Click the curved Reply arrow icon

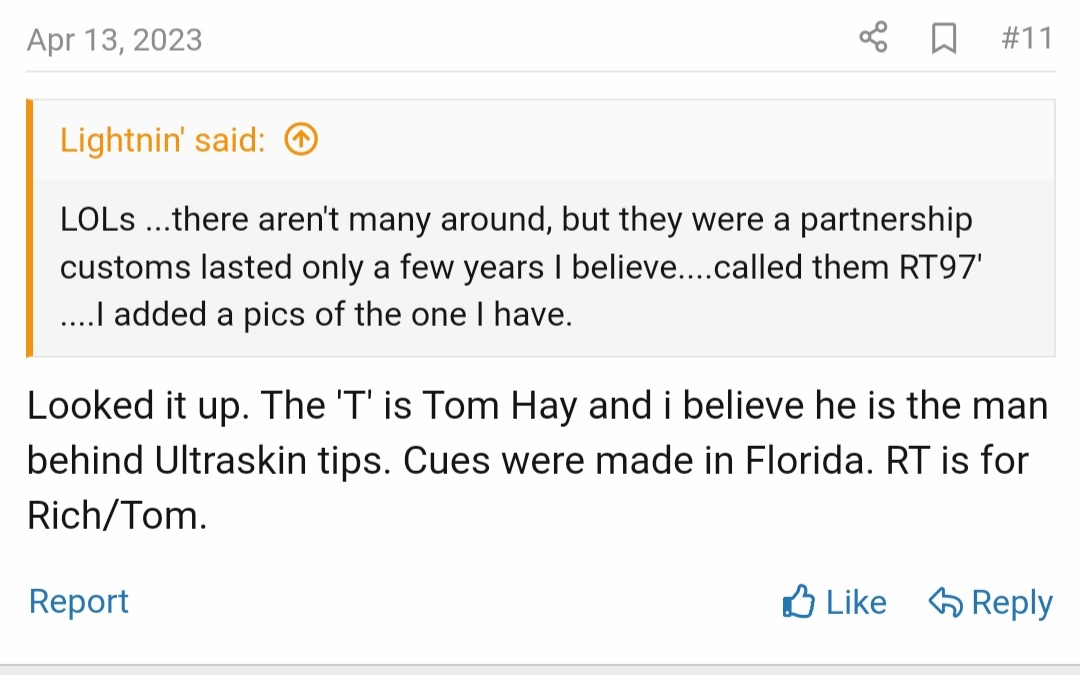(x=945, y=602)
